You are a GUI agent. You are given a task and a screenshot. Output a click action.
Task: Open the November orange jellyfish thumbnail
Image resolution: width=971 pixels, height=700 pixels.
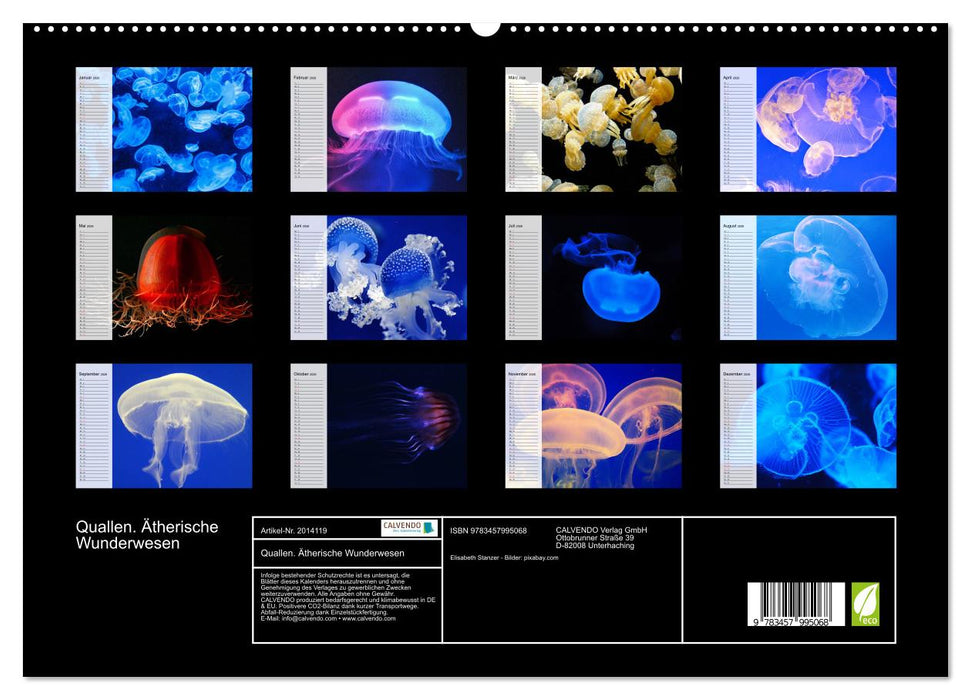click(x=593, y=425)
